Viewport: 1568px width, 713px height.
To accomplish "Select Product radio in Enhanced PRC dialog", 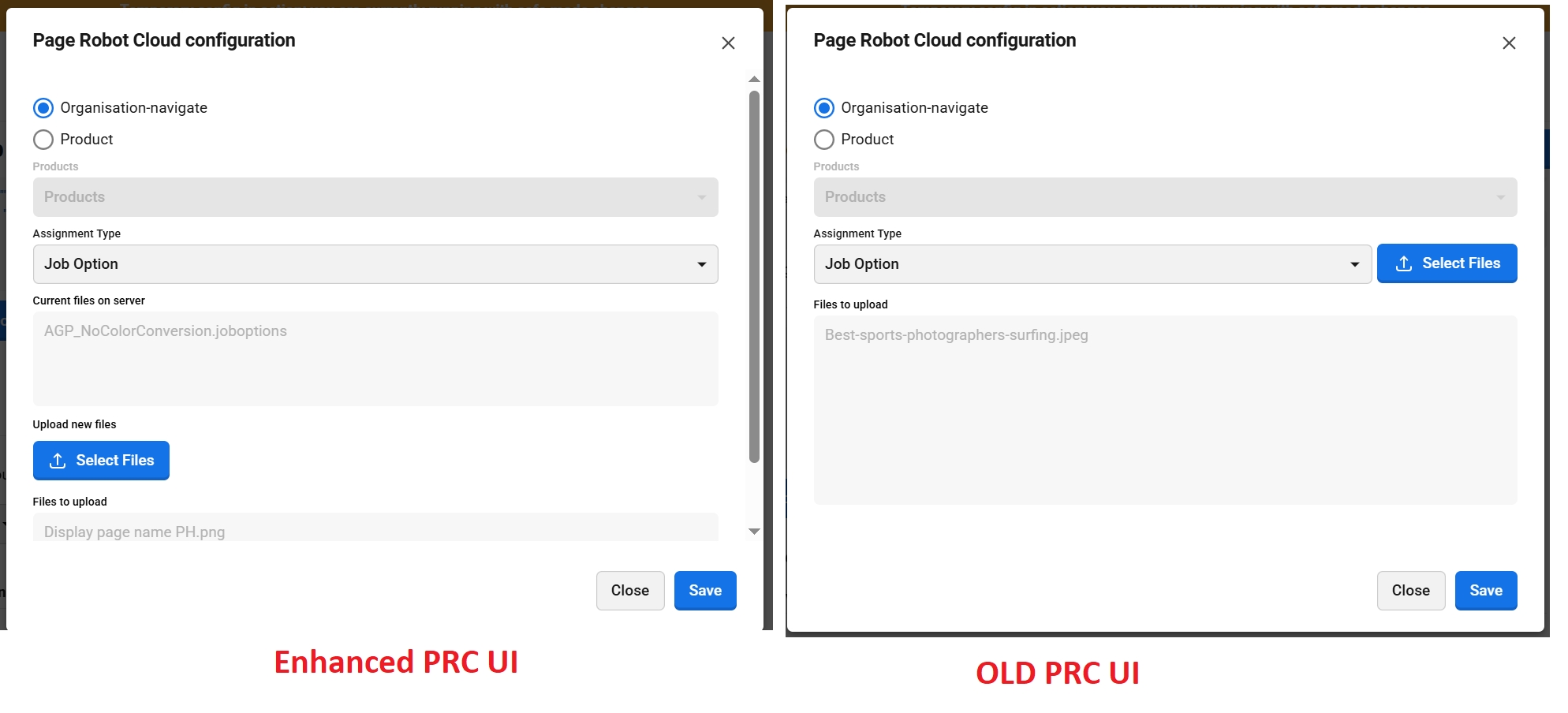I will click(43, 140).
